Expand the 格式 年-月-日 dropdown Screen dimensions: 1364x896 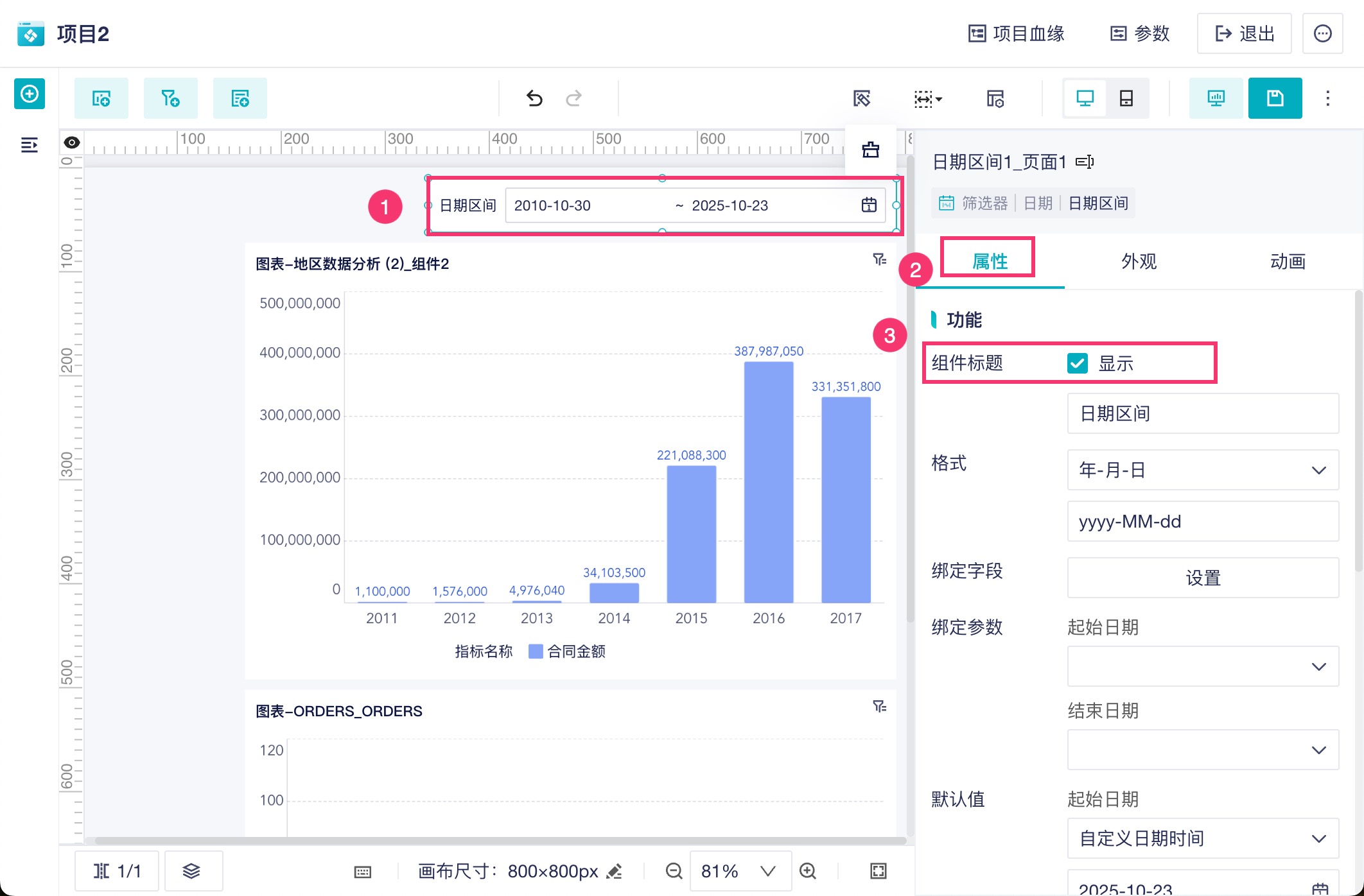[1202, 470]
